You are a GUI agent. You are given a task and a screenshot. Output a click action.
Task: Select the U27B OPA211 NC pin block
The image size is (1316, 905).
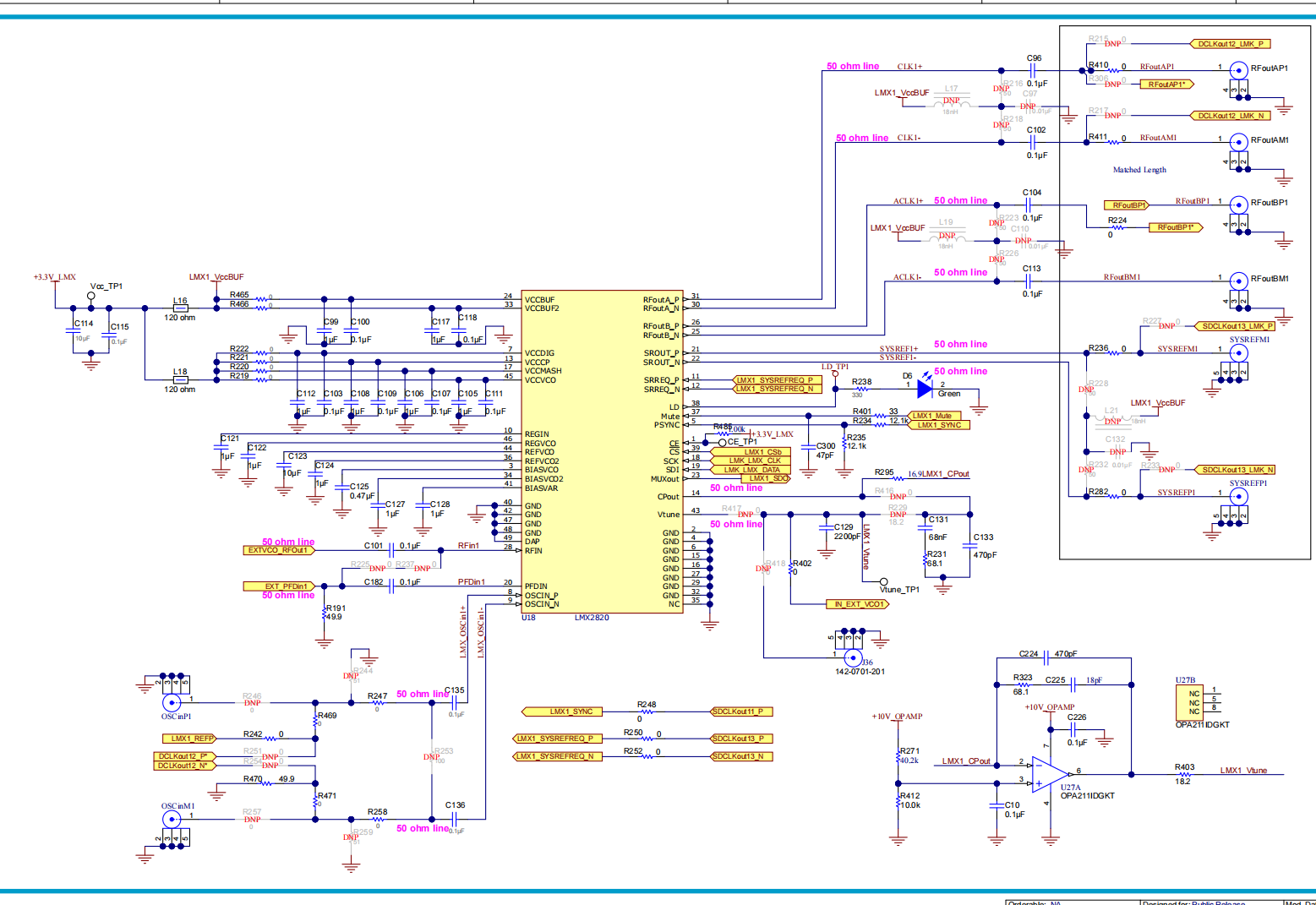coord(1193,702)
